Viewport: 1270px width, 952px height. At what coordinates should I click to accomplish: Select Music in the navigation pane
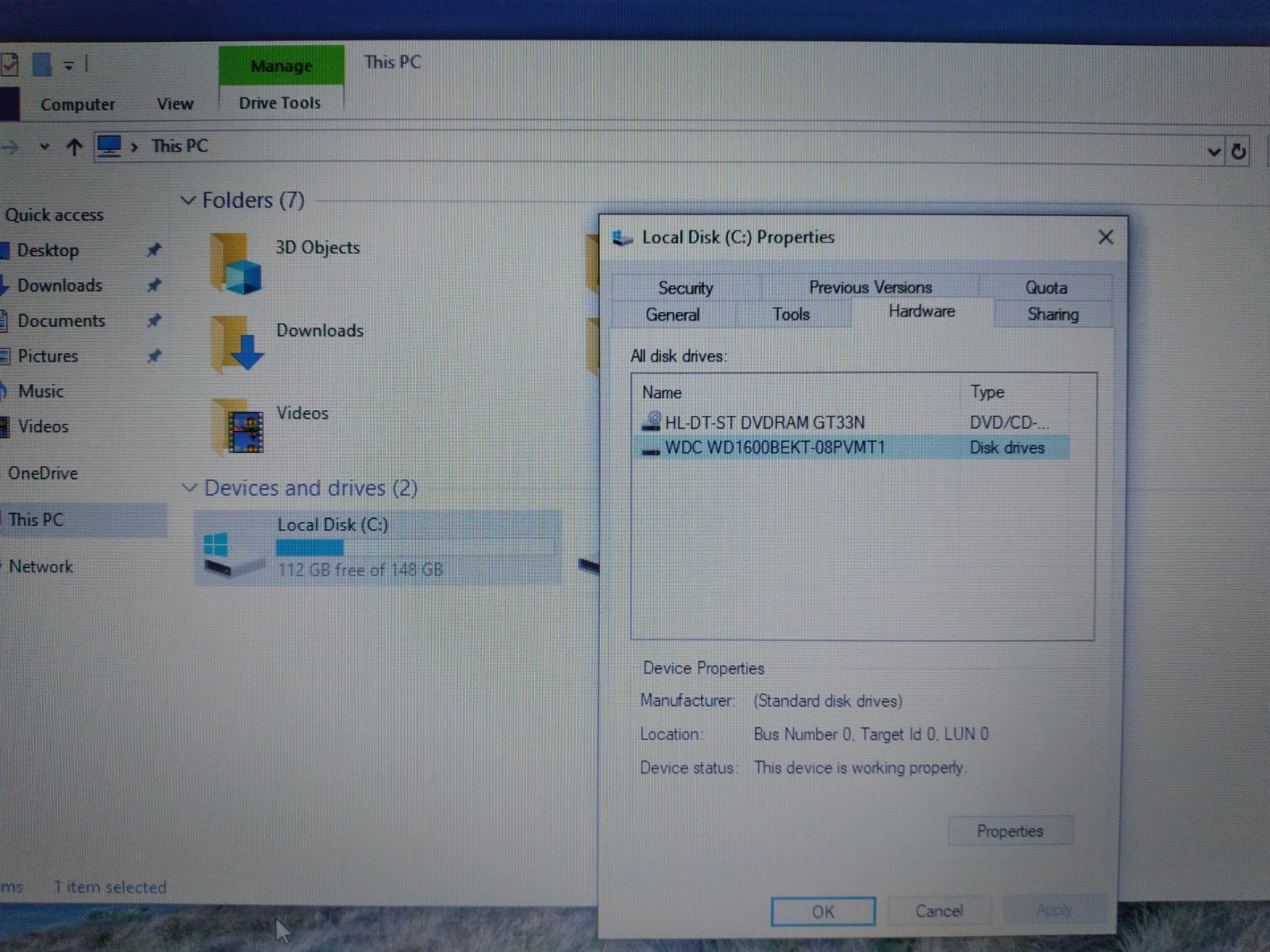pyautogui.click(x=40, y=391)
